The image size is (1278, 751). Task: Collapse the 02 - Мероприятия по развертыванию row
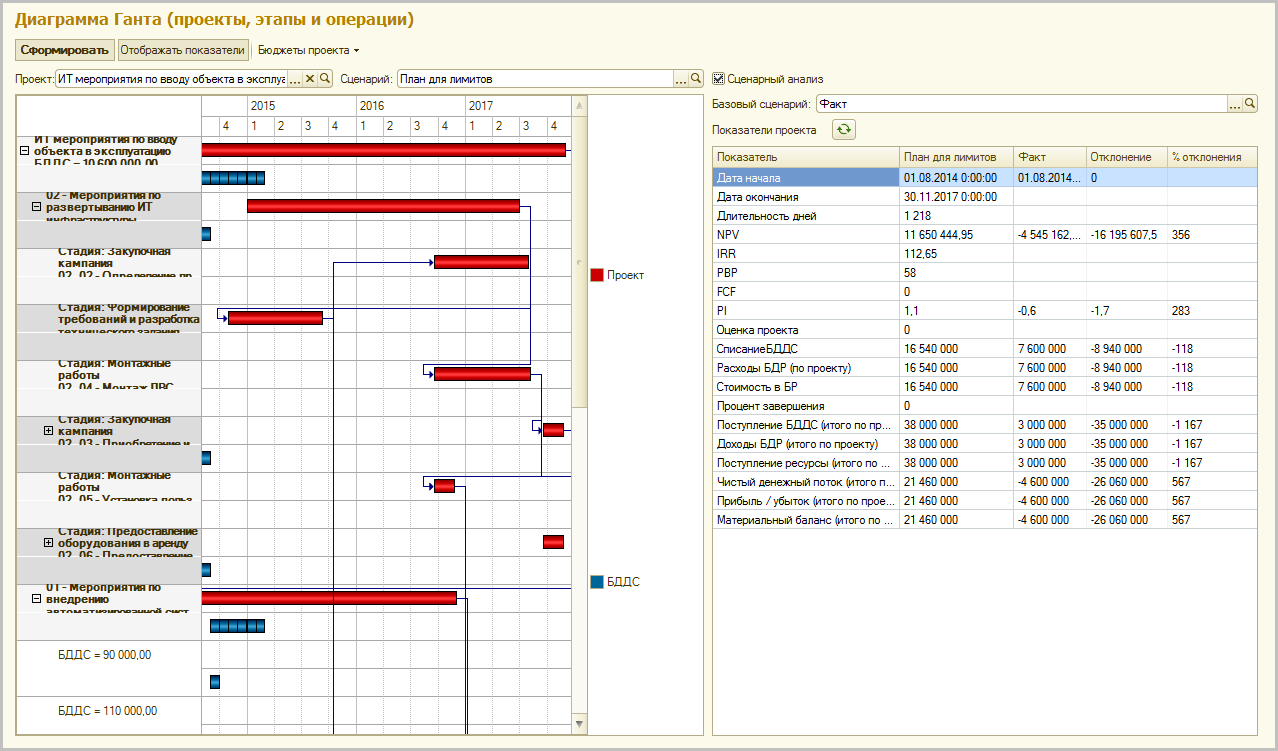36,207
